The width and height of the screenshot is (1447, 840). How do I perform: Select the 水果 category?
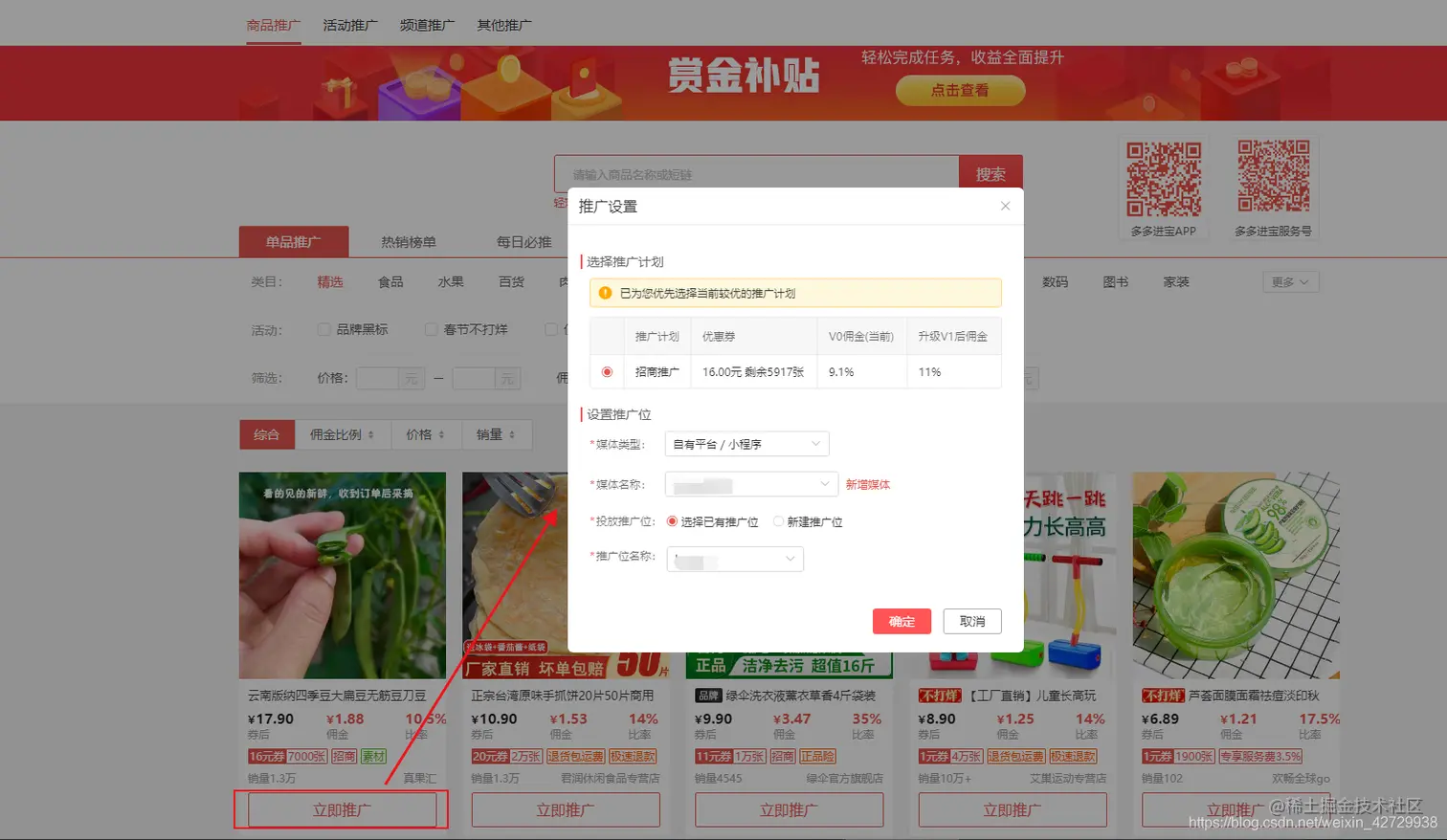click(x=451, y=282)
